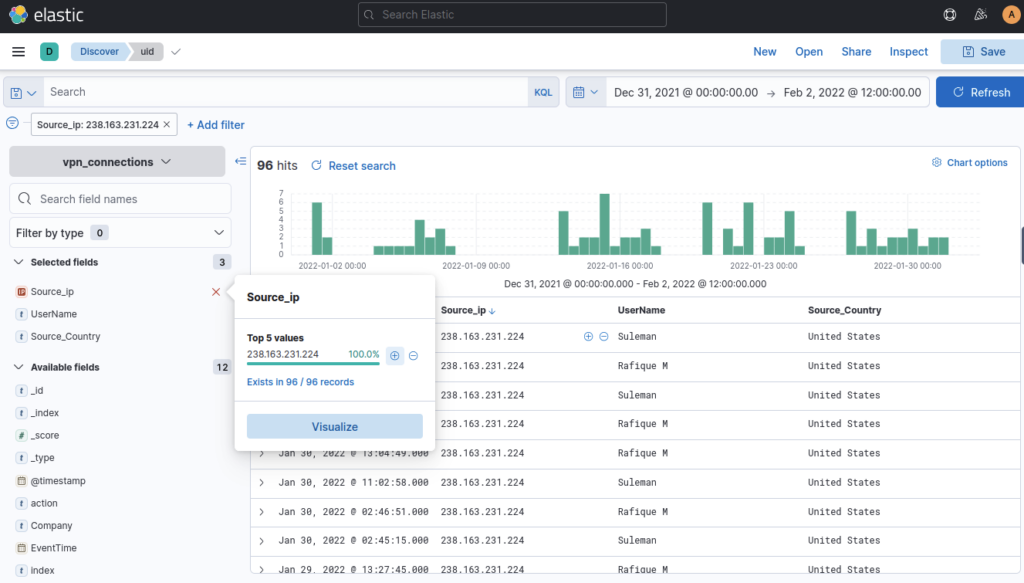1024x583 pixels.
Task: Click the Search field names input
Action: (120, 199)
